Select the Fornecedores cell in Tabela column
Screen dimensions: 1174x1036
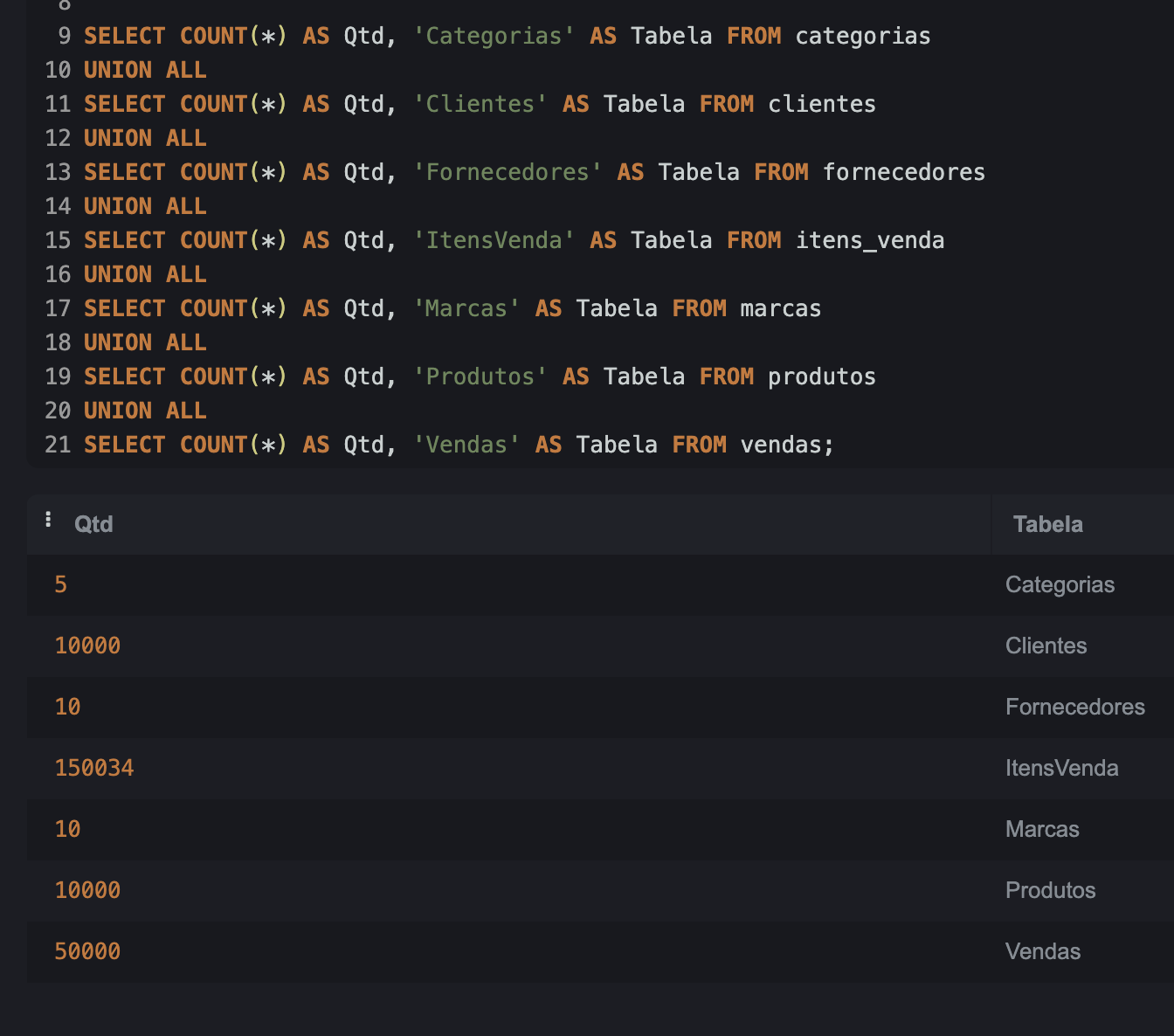[x=1074, y=707]
